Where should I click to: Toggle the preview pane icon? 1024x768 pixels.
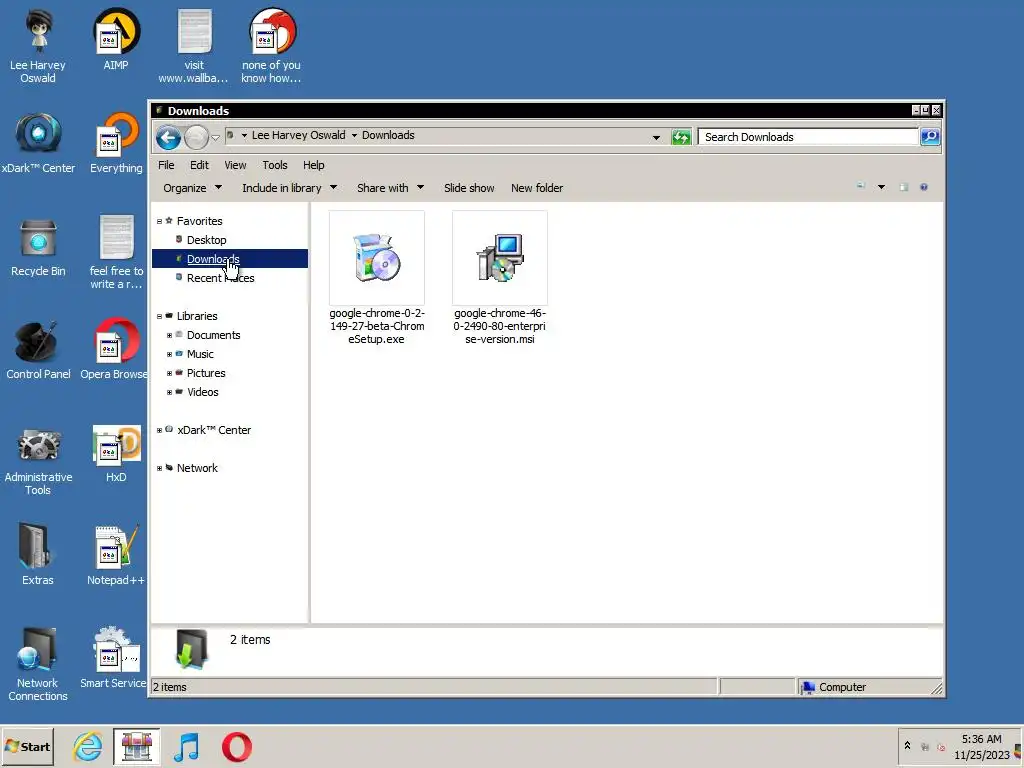(904, 187)
